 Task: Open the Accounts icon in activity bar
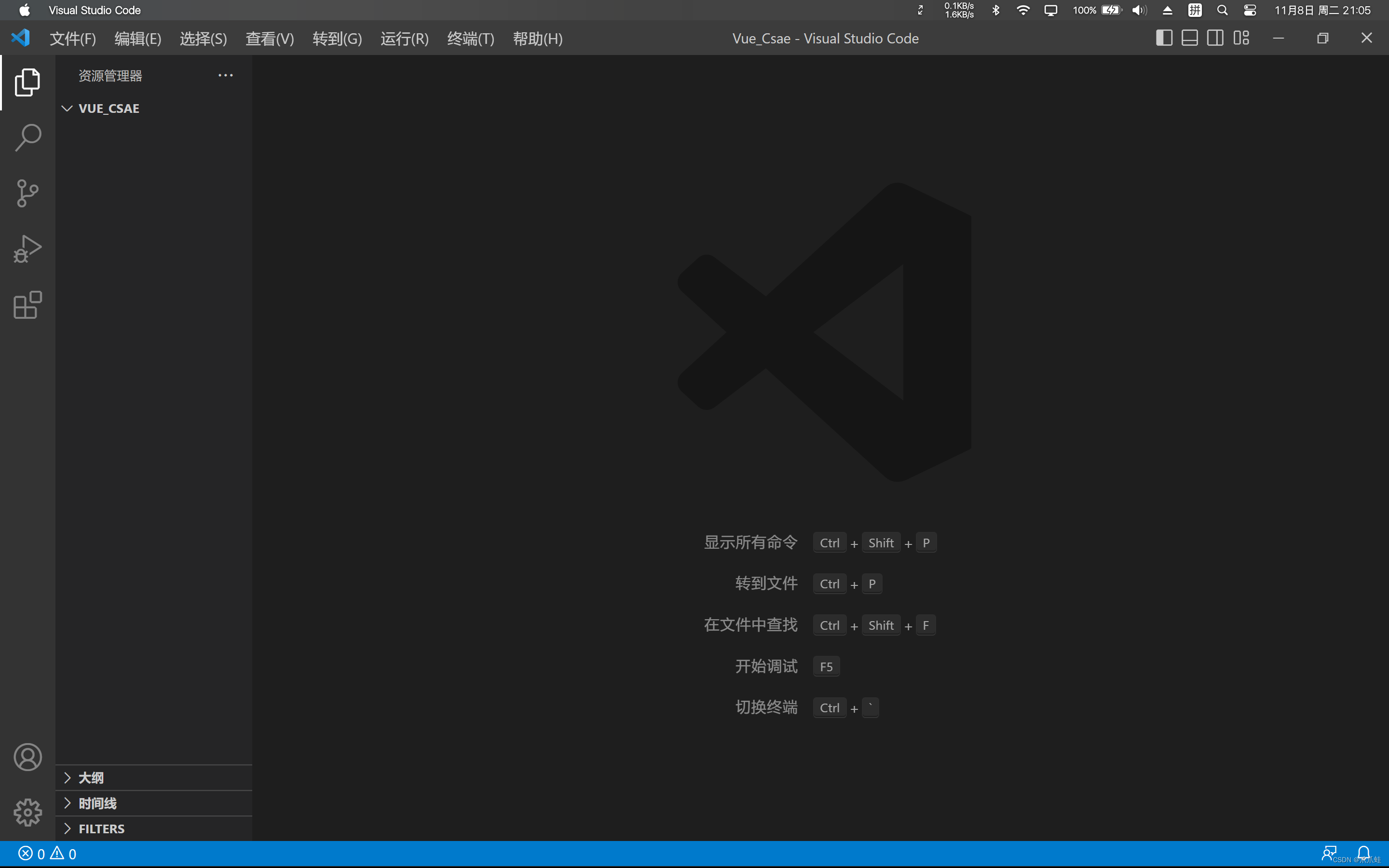pos(27,757)
